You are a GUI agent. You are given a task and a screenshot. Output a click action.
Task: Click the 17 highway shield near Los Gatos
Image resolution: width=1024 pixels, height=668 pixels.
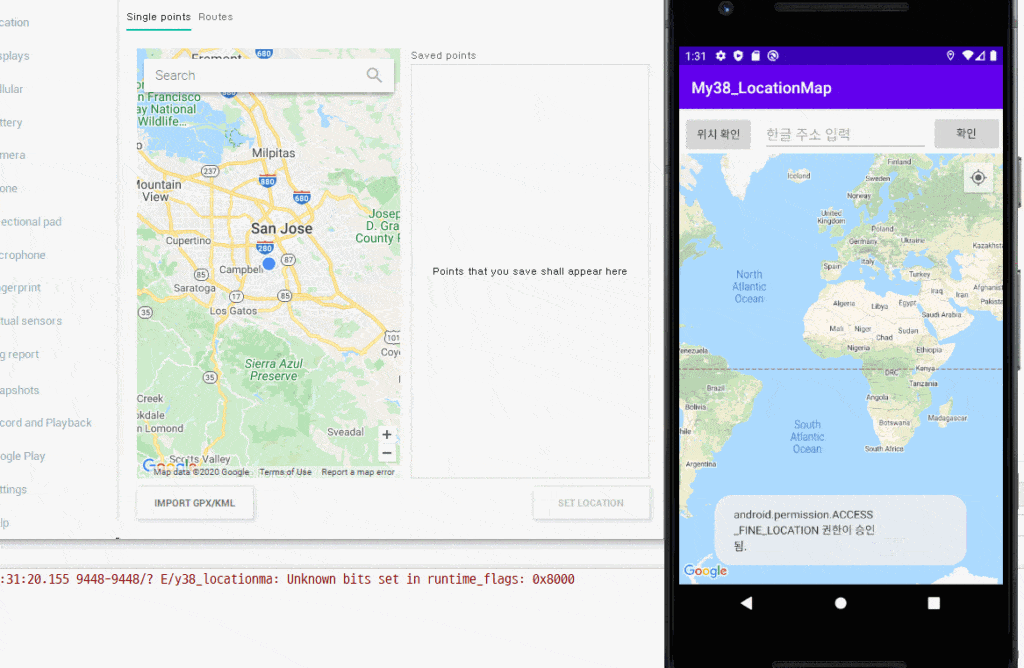(236, 296)
